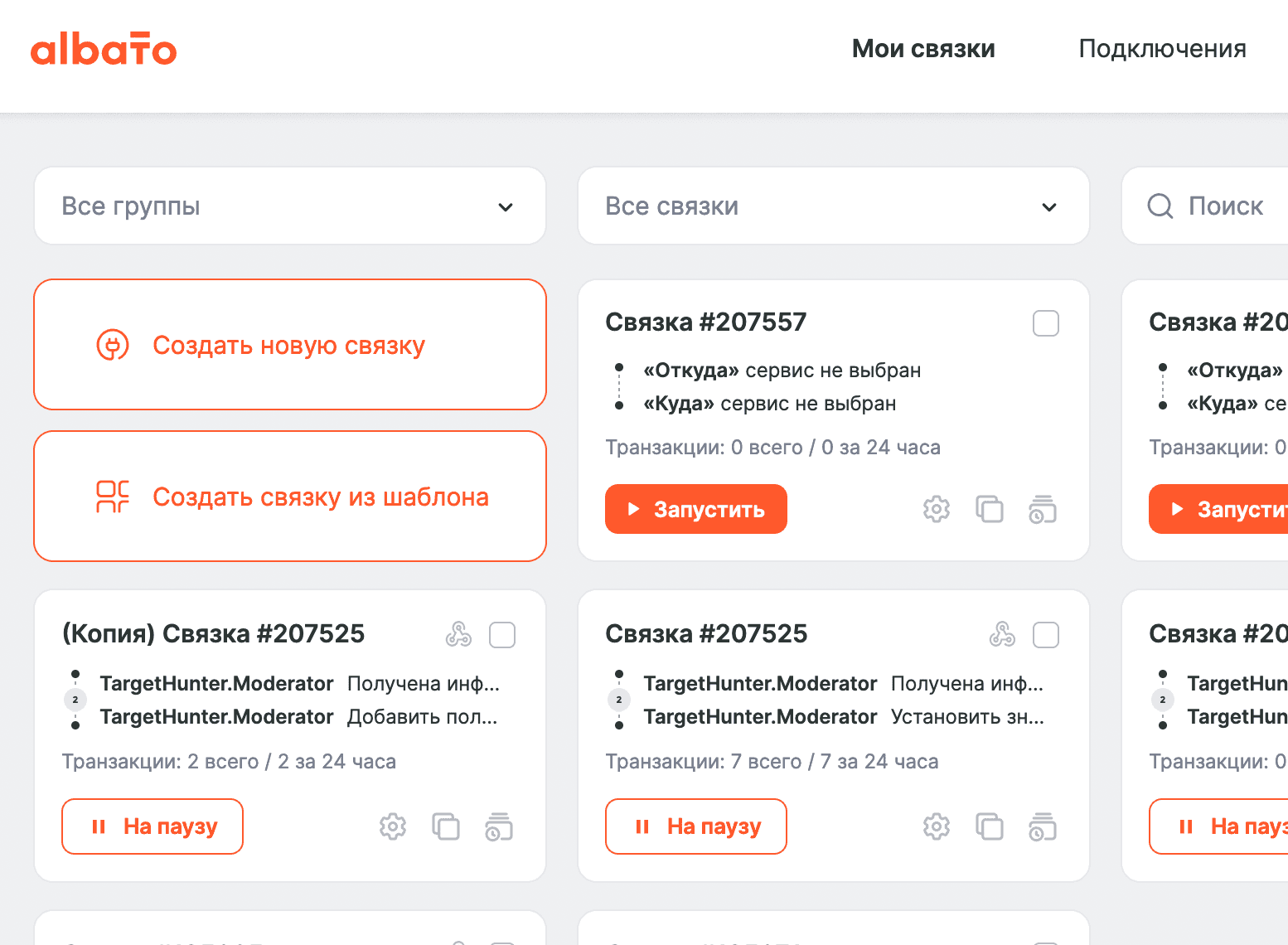Expand the Все группы dropdown
1288x945 pixels.
pyautogui.click(x=289, y=206)
